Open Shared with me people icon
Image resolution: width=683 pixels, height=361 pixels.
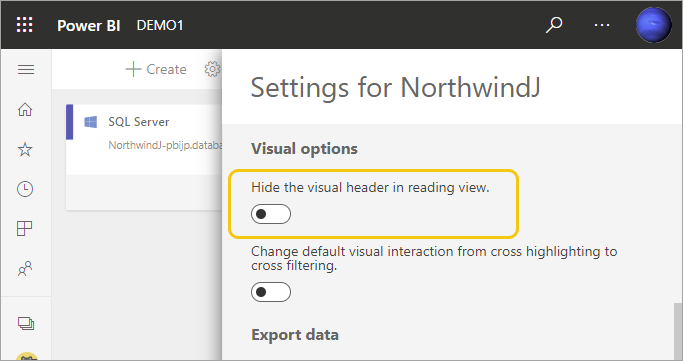[x=25, y=268]
